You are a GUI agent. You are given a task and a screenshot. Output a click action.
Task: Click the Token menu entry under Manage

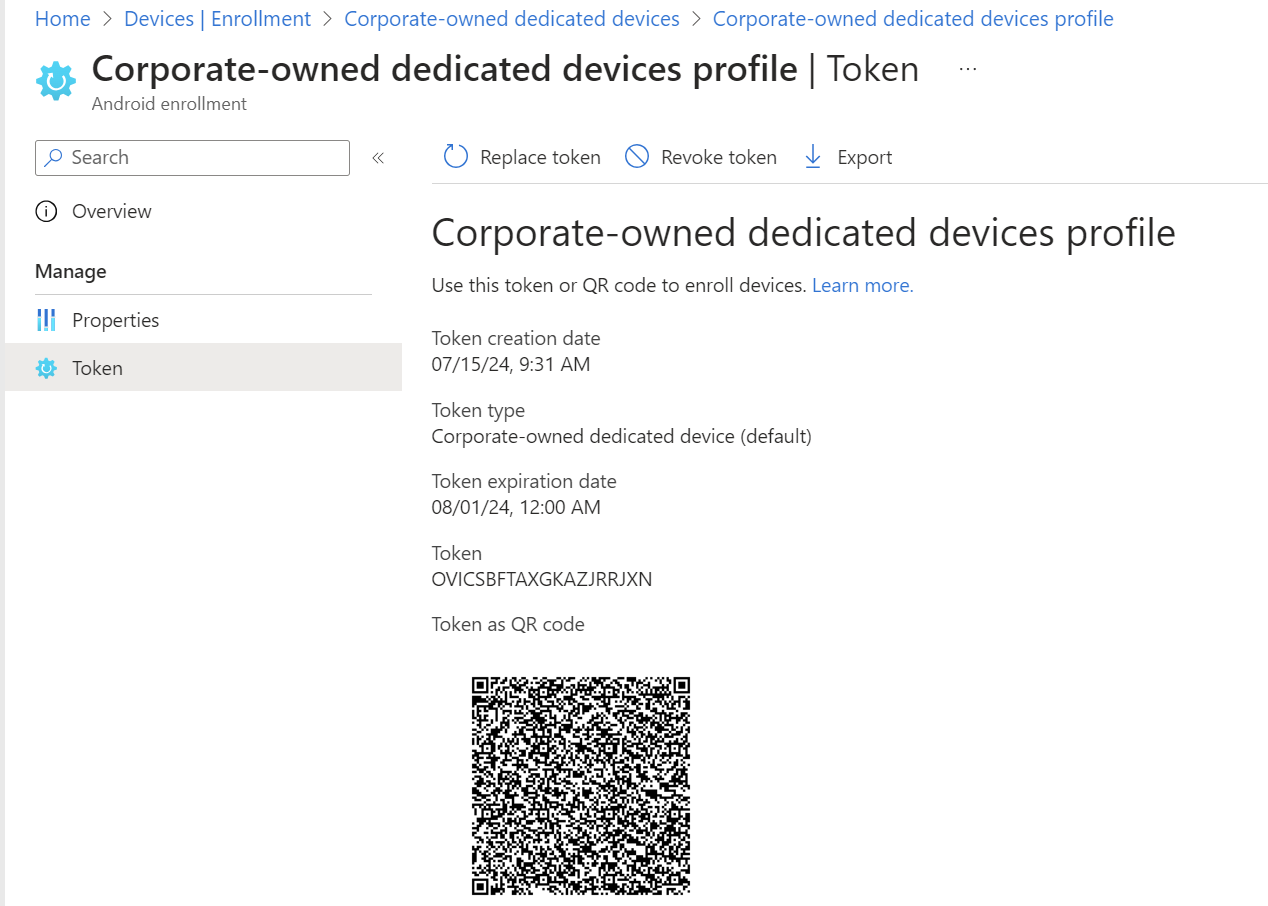pos(97,368)
